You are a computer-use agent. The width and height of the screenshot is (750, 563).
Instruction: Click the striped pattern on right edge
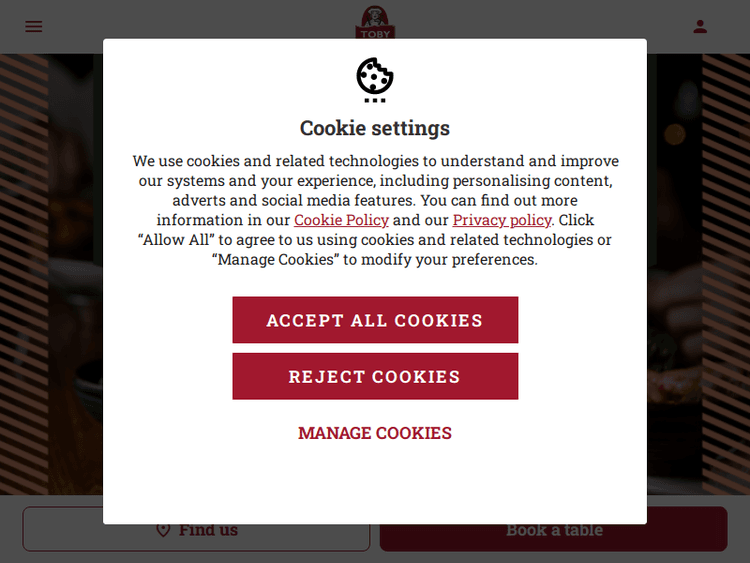coord(726,274)
